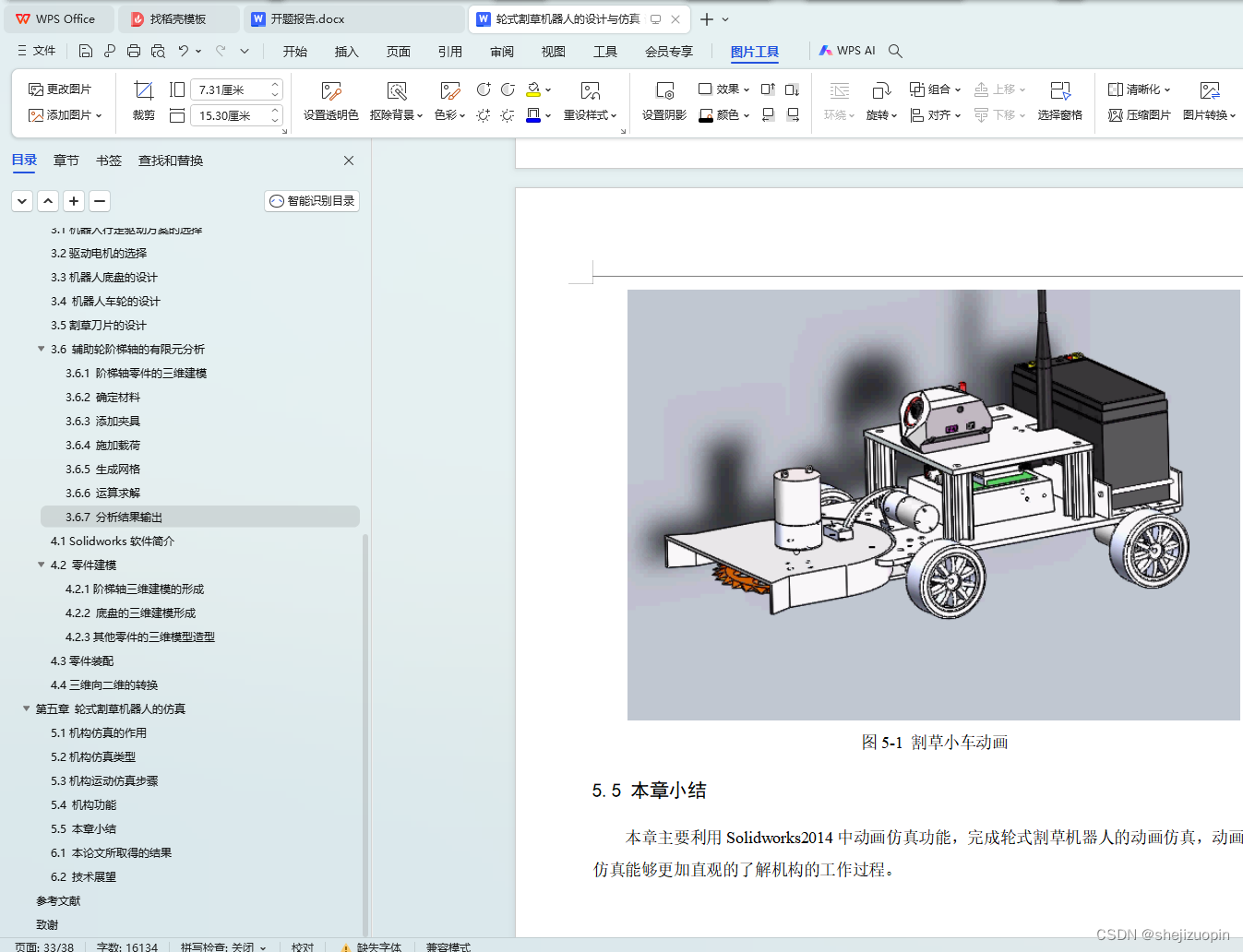This screenshot has height=952, width=1243.
Task: Click the Change Picture (更改图片) button
Action: 60,89
